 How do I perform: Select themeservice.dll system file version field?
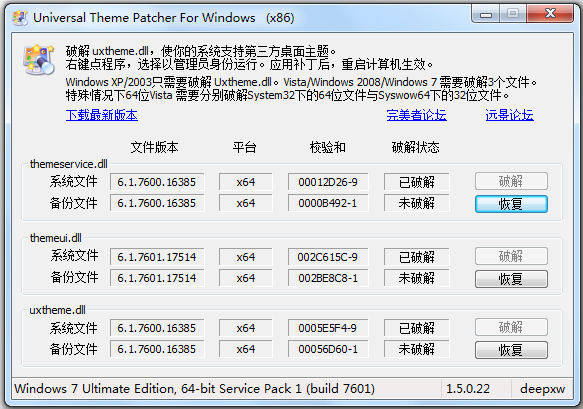tap(157, 182)
